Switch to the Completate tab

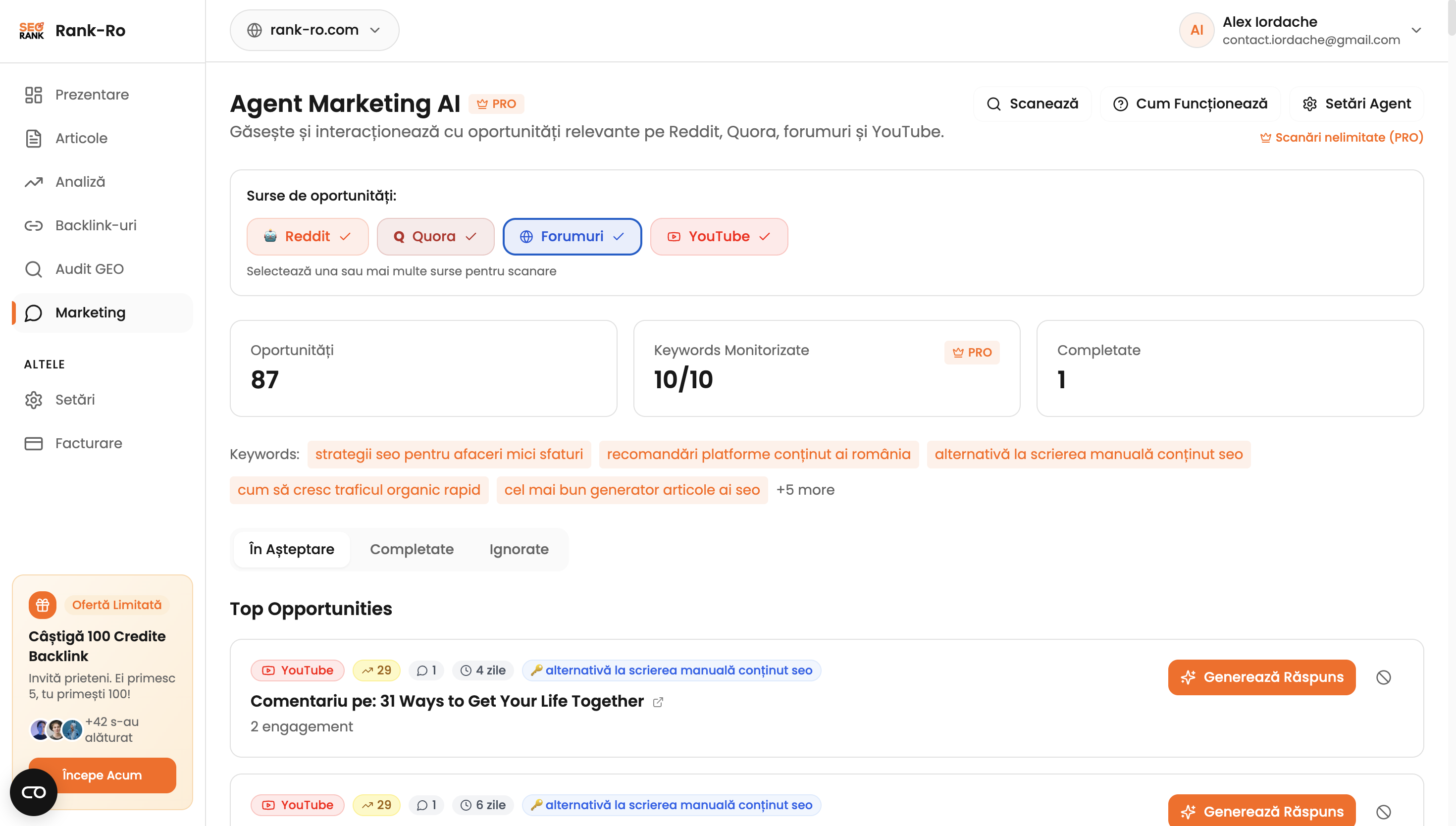click(x=411, y=549)
